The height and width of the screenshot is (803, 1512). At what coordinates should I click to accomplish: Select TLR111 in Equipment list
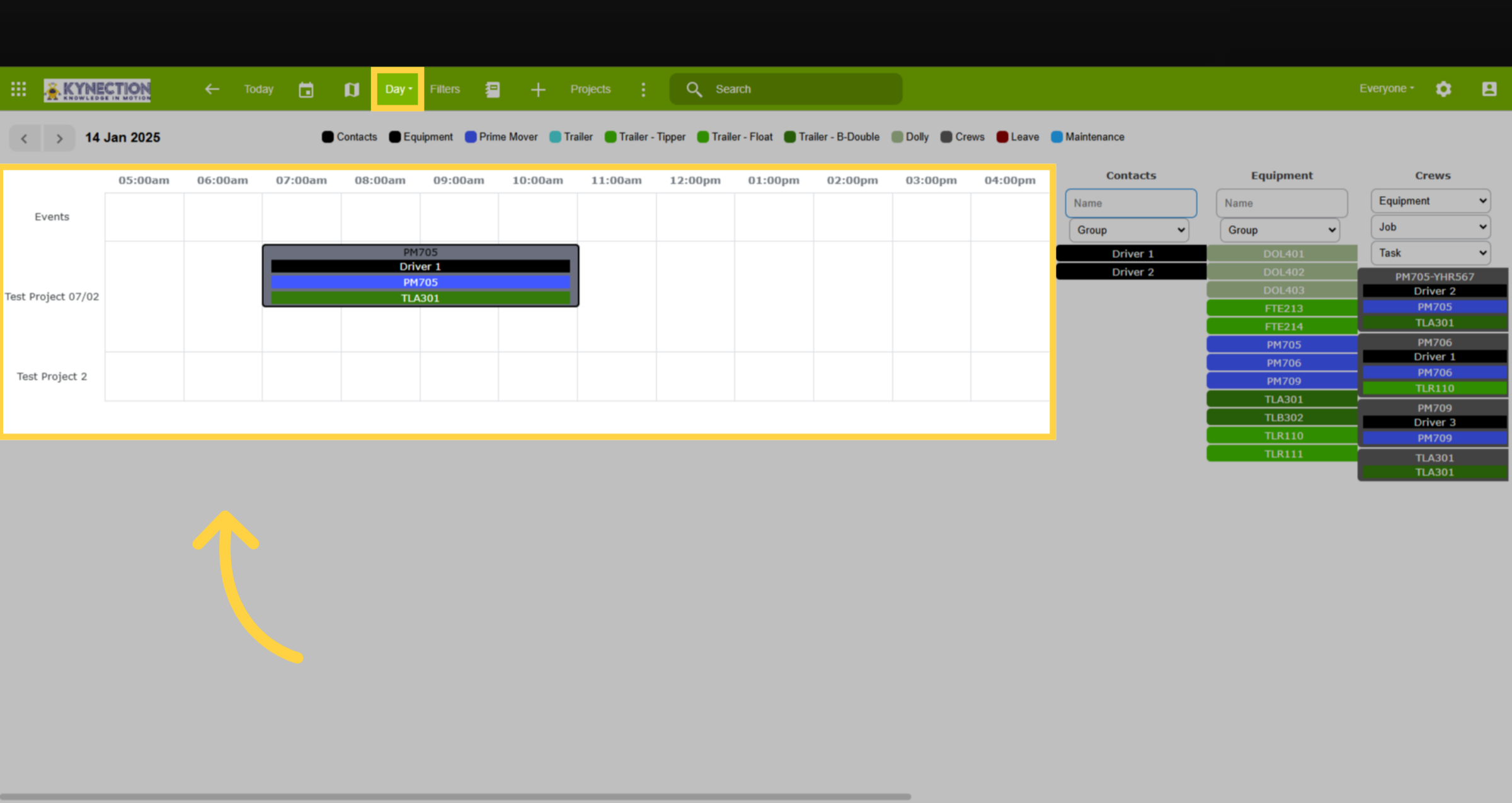pos(1282,454)
